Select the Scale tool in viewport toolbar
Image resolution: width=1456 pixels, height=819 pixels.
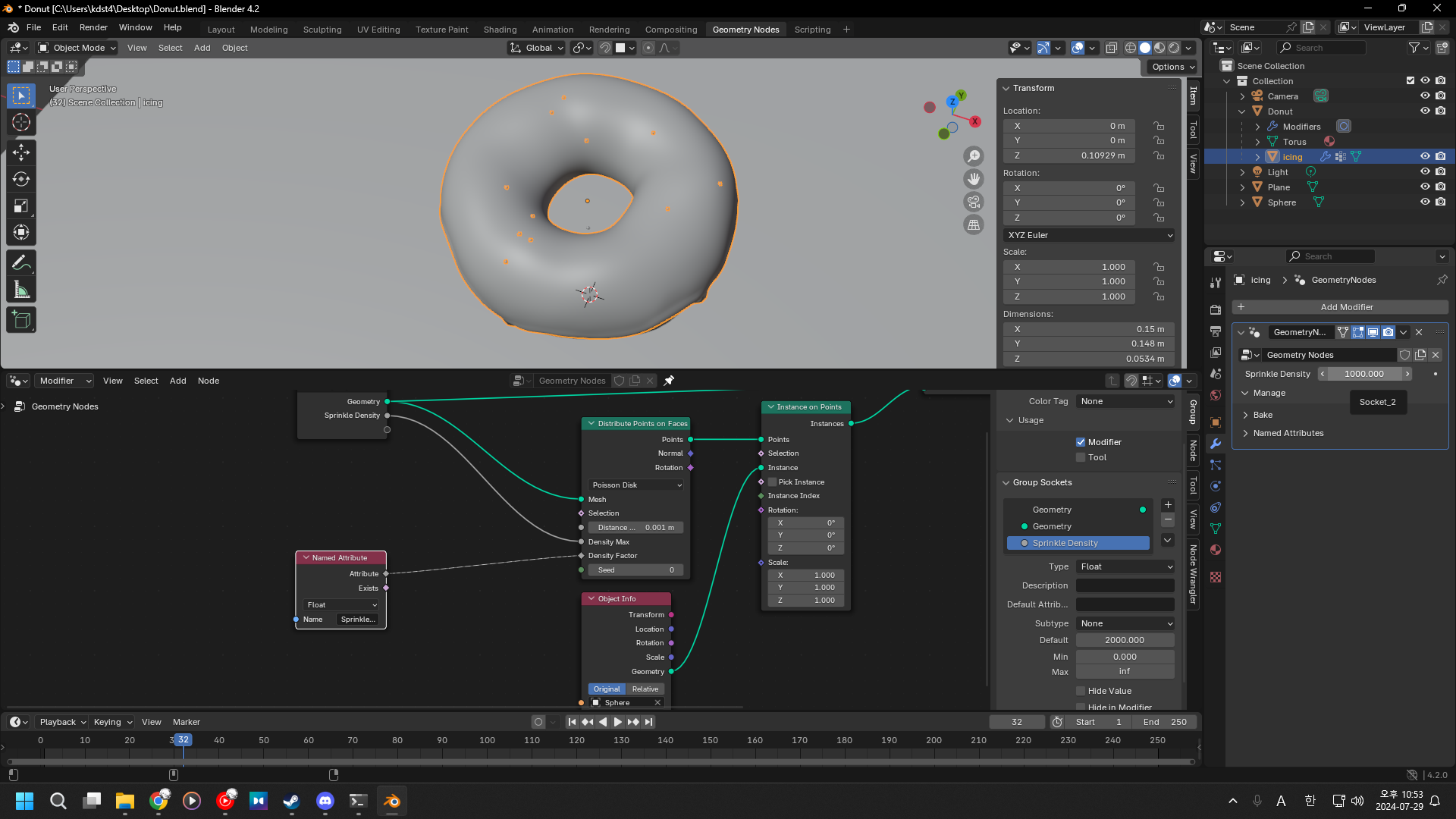[x=21, y=206]
